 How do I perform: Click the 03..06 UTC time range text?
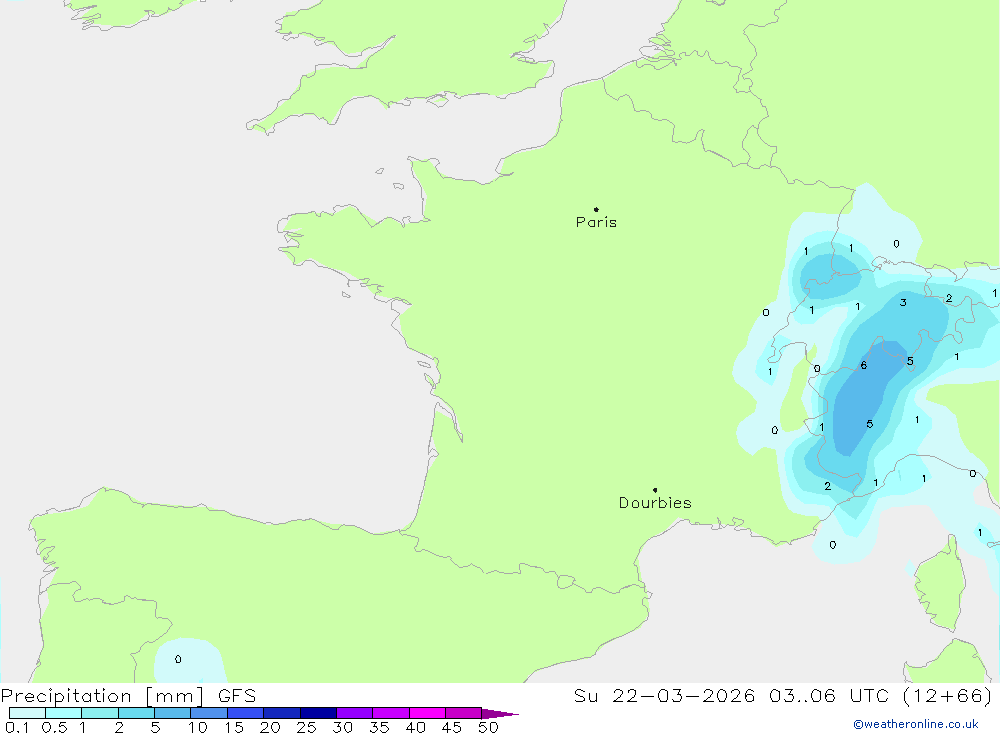tap(831, 696)
